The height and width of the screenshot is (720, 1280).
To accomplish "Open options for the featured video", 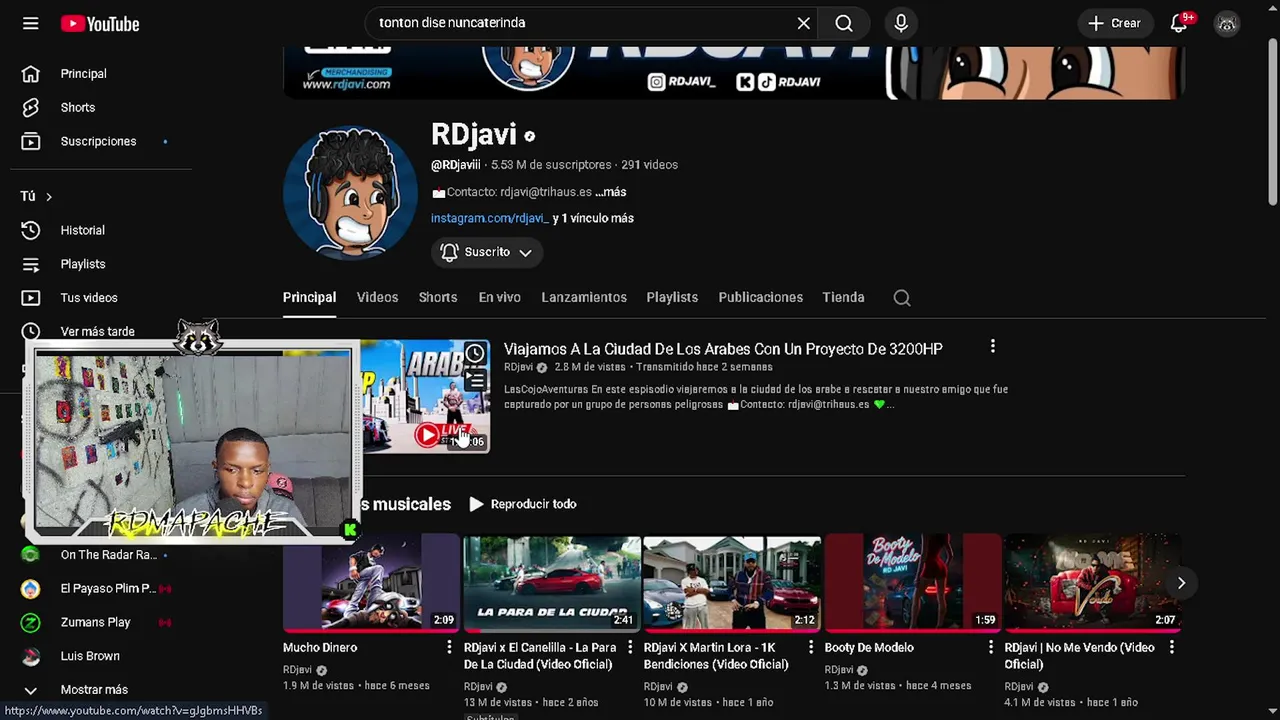I will 992,346.
